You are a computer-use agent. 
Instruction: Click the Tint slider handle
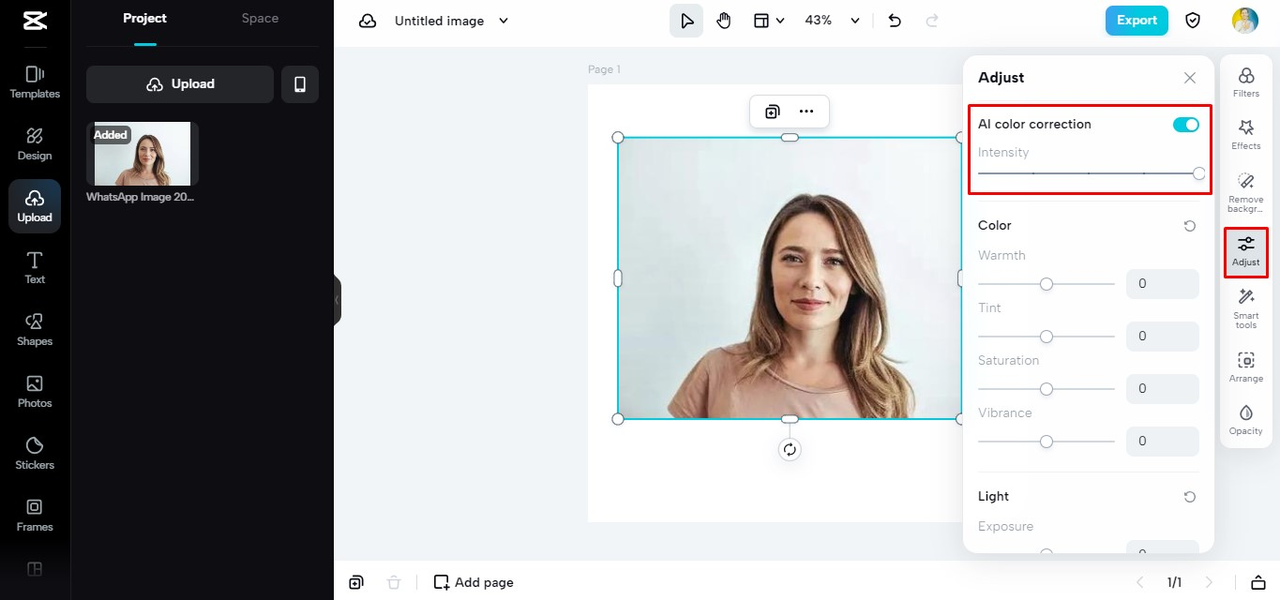coord(1046,336)
